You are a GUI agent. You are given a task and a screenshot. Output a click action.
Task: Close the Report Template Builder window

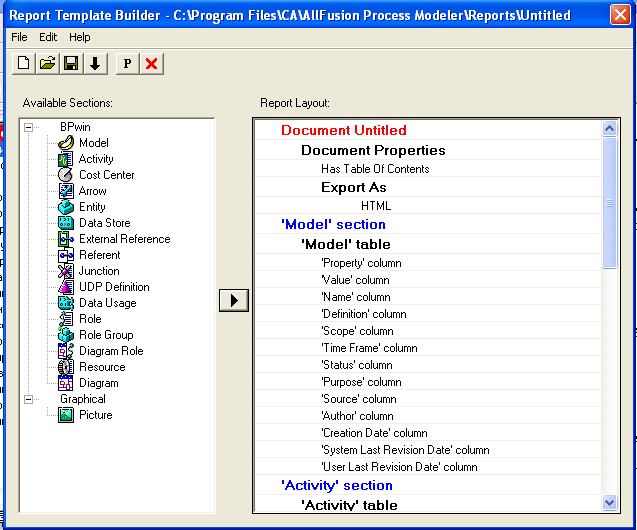tap(620, 15)
